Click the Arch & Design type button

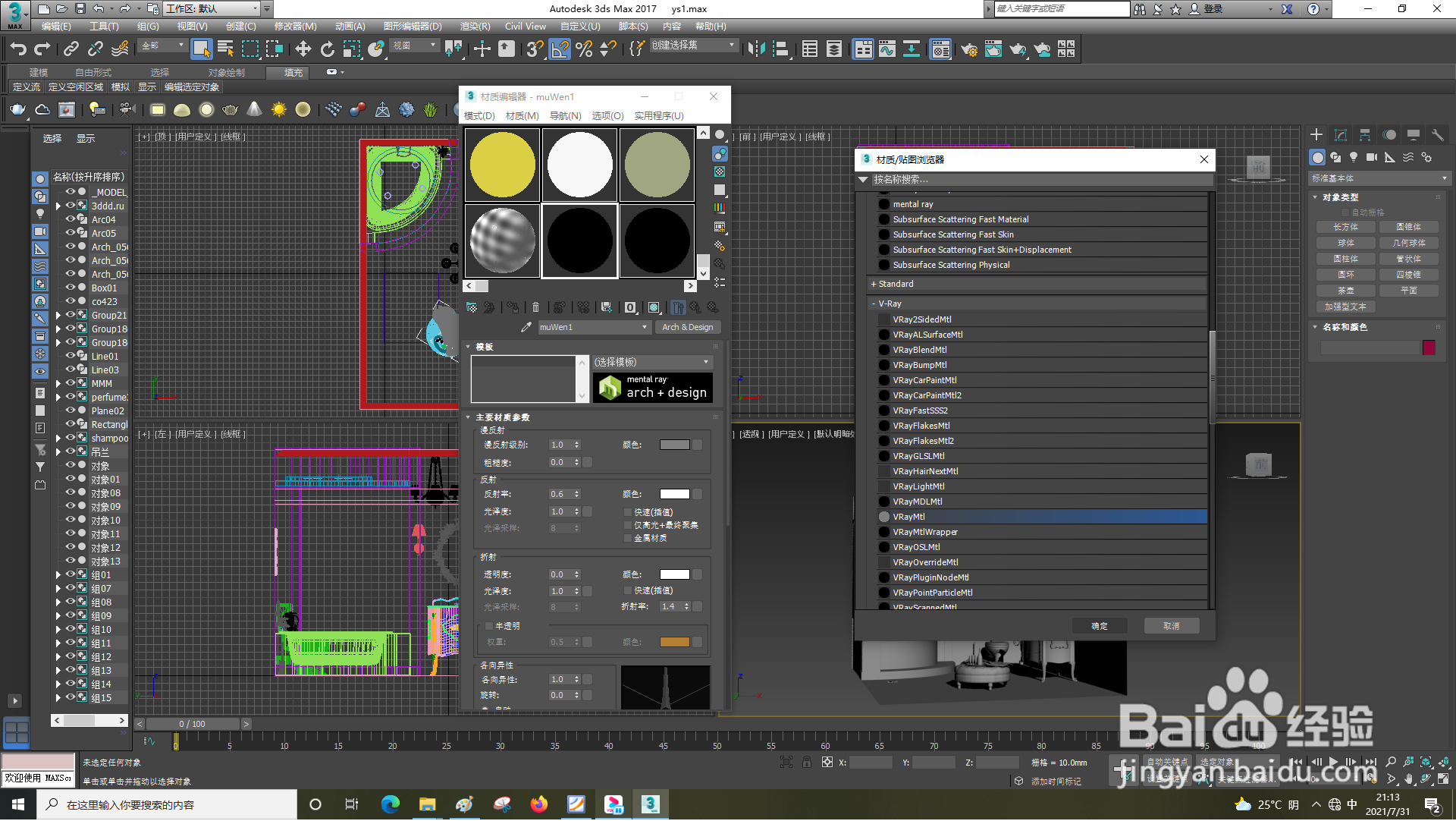(x=687, y=327)
